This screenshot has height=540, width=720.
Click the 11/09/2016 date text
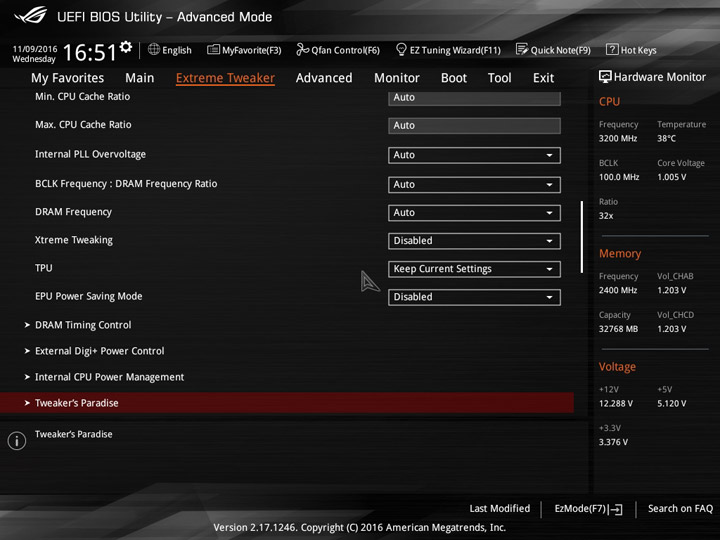[x=35, y=49]
